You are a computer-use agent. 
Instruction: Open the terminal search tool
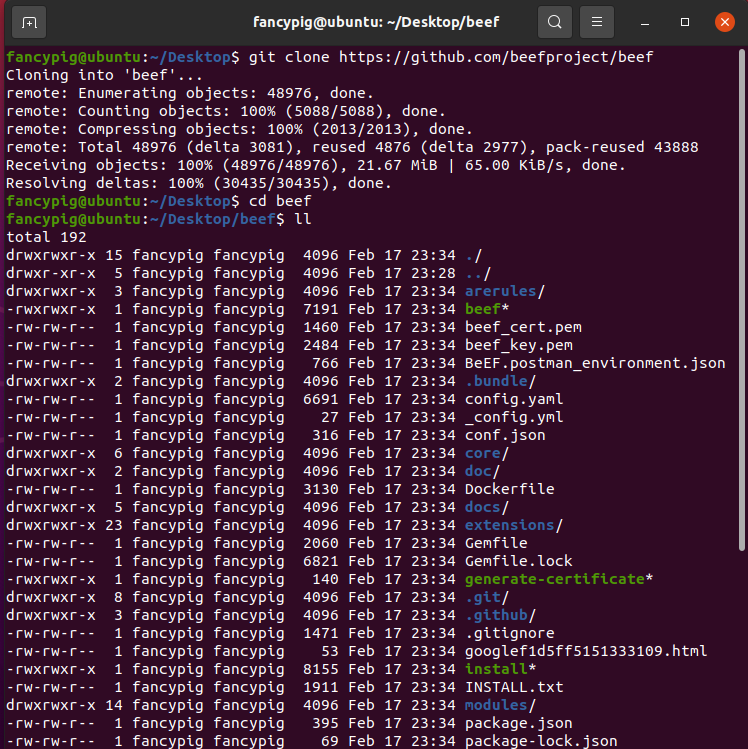click(555, 21)
